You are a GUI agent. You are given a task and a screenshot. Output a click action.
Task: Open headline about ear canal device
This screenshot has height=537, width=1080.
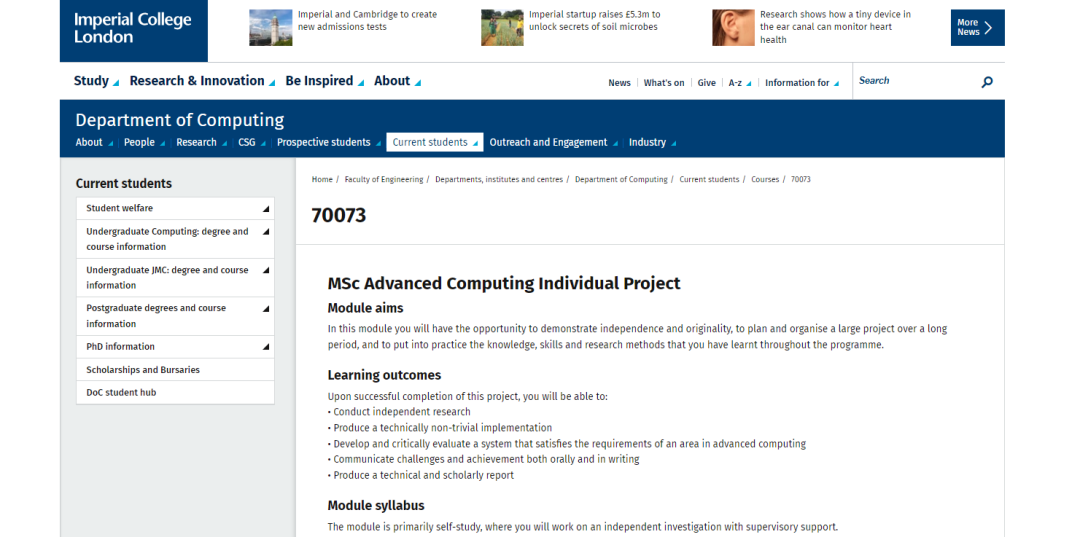[835, 27]
